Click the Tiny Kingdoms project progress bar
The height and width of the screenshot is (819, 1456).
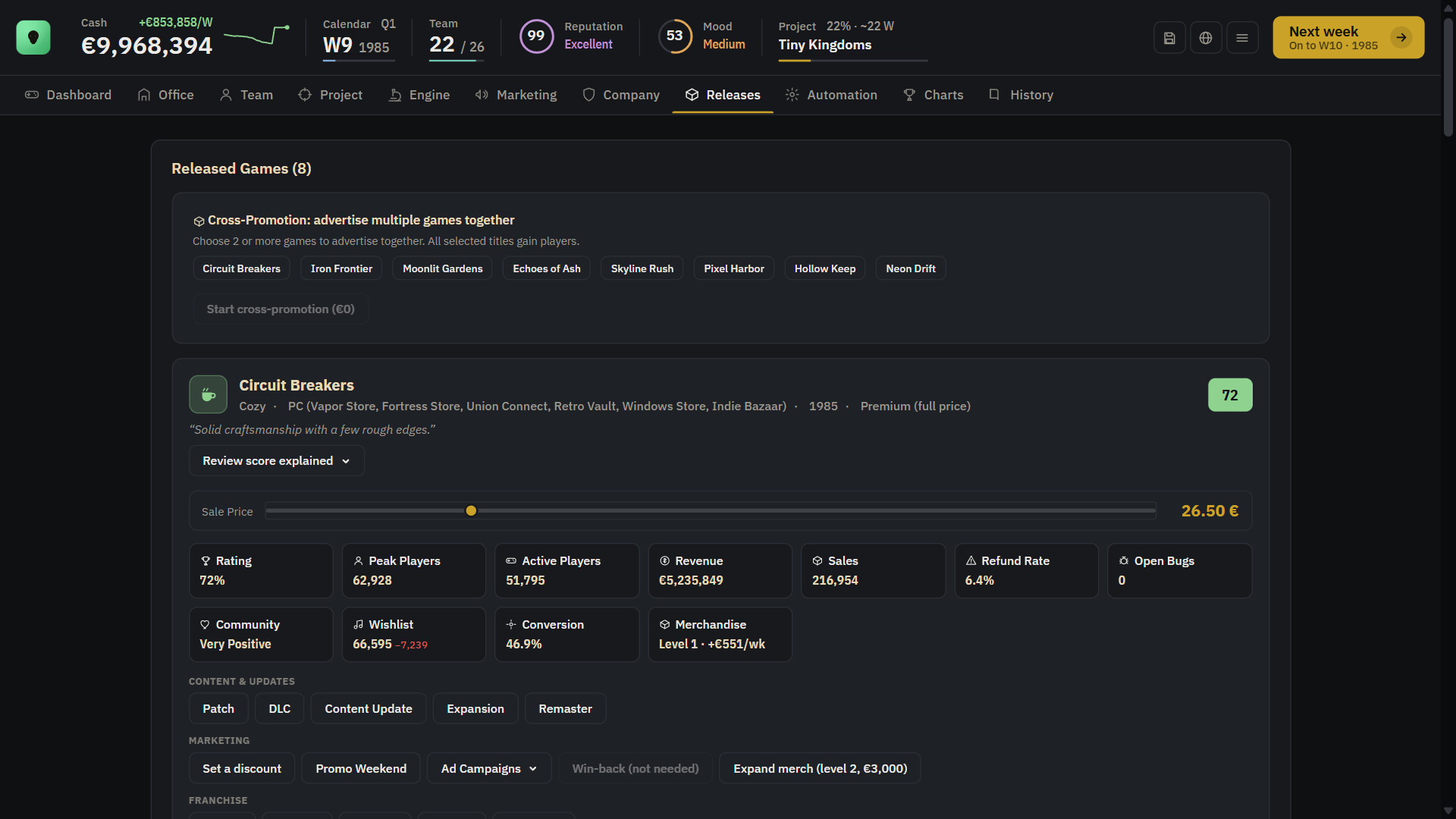click(x=853, y=60)
